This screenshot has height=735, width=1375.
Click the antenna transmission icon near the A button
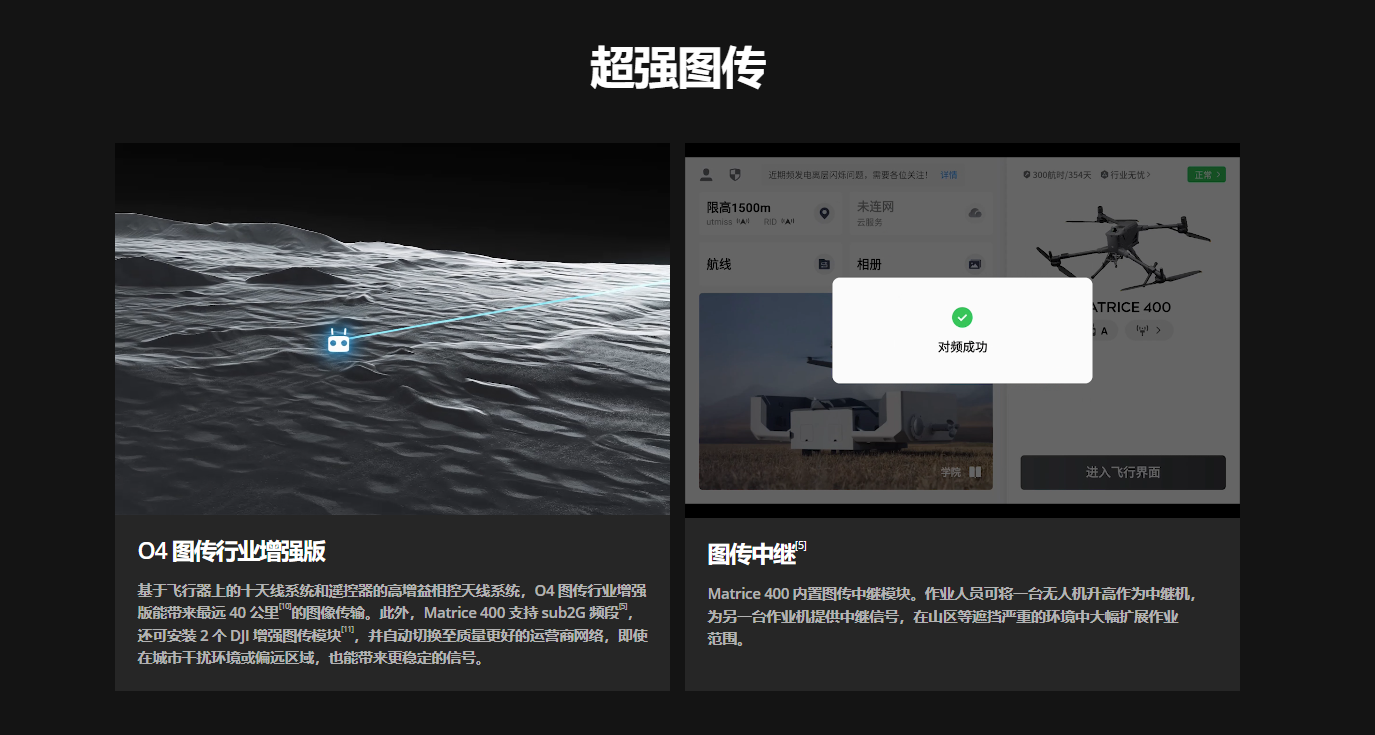click(1141, 330)
